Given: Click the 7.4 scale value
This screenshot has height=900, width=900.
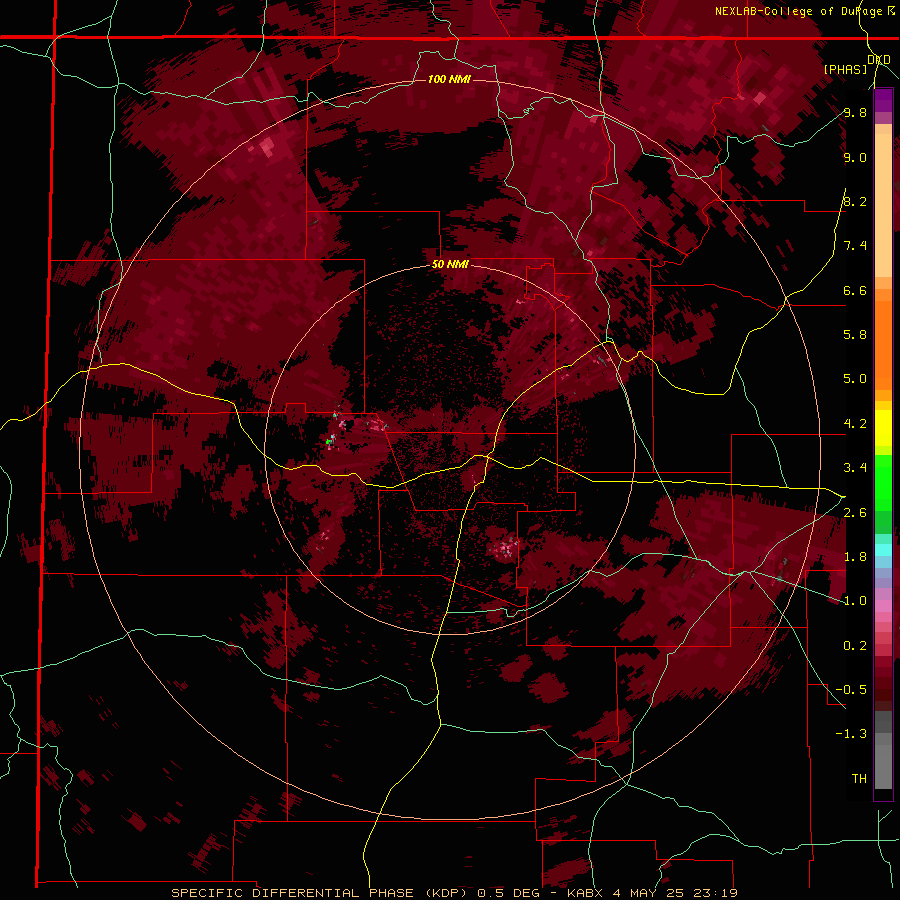Looking at the screenshot, I should coord(855,246).
